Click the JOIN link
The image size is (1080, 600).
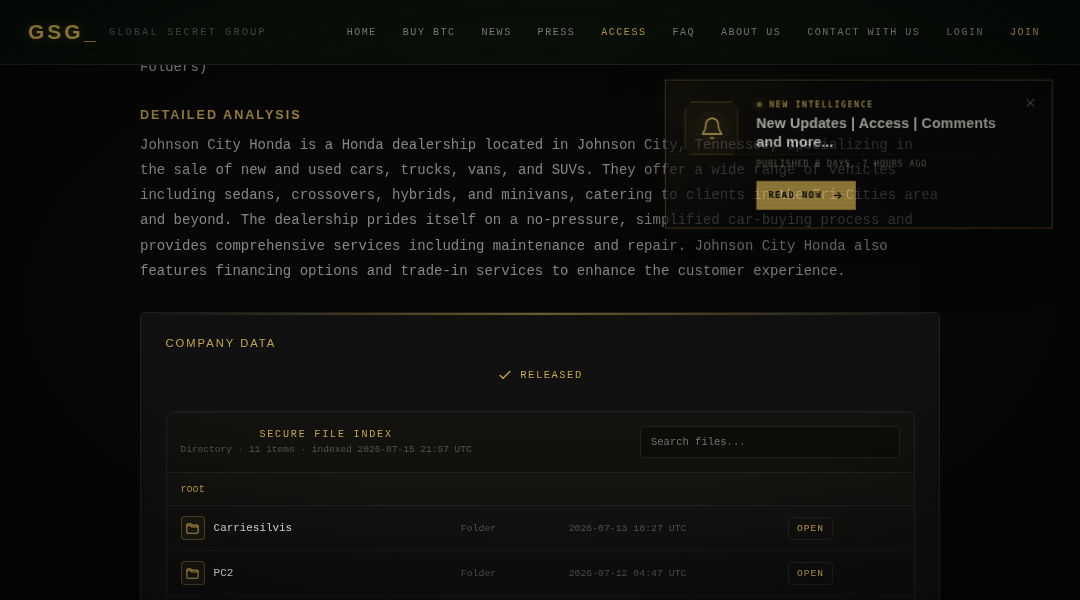pyautogui.click(x=1025, y=32)
